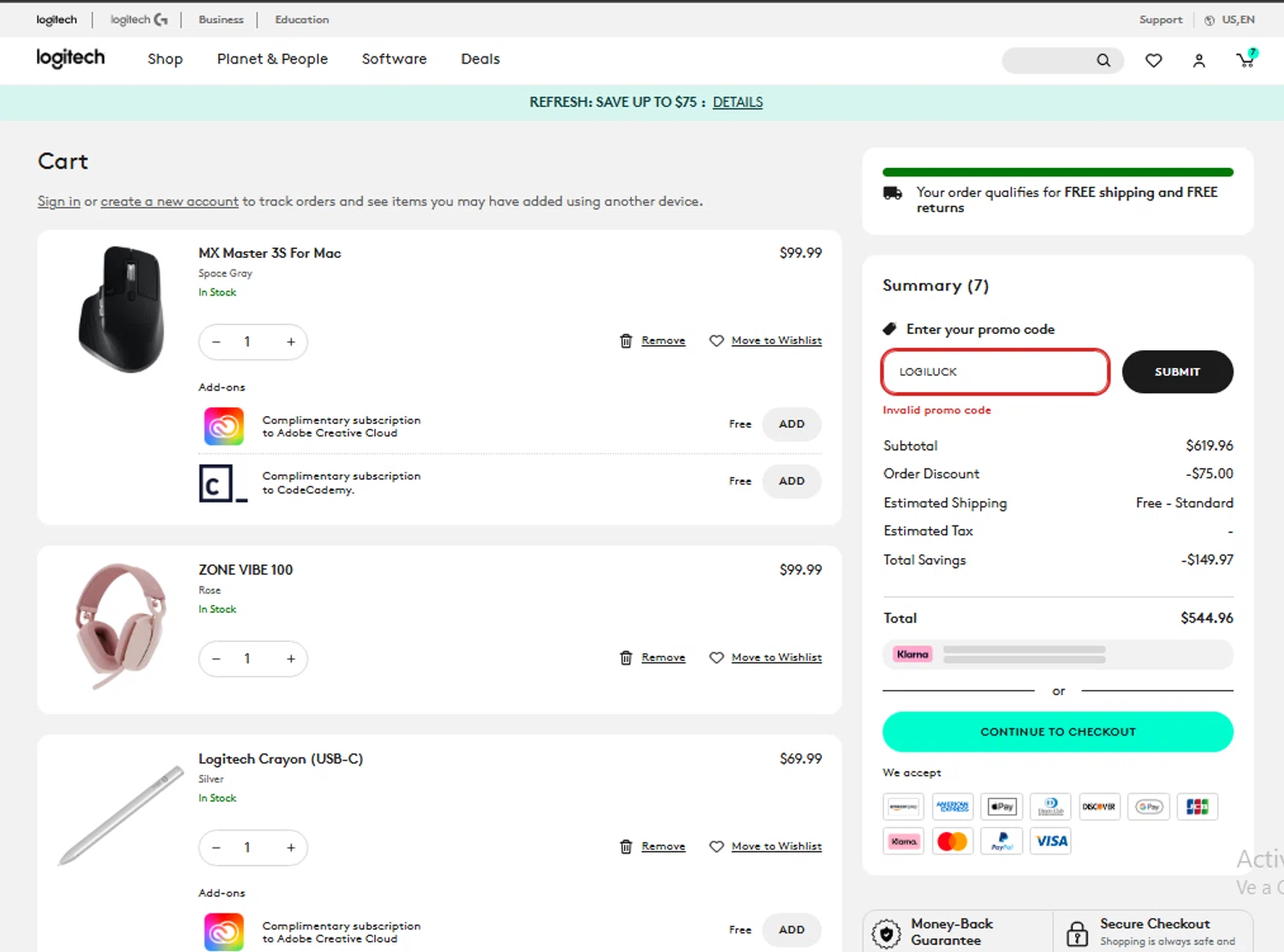The image size is (1284, 952).
Task: Click the Money-Back Guarantee shield icon
Action: (x=887, y=933)
